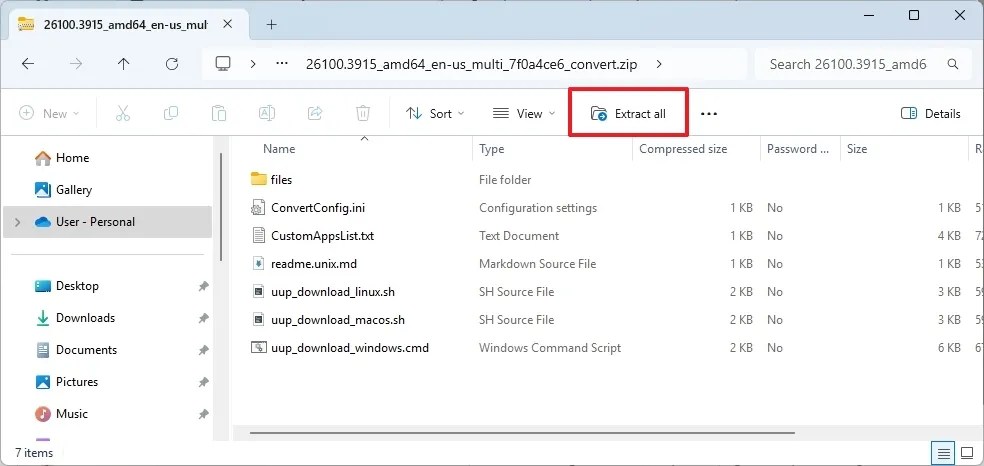
Task: Add a new tab with plus
Action: pos(271,24)
